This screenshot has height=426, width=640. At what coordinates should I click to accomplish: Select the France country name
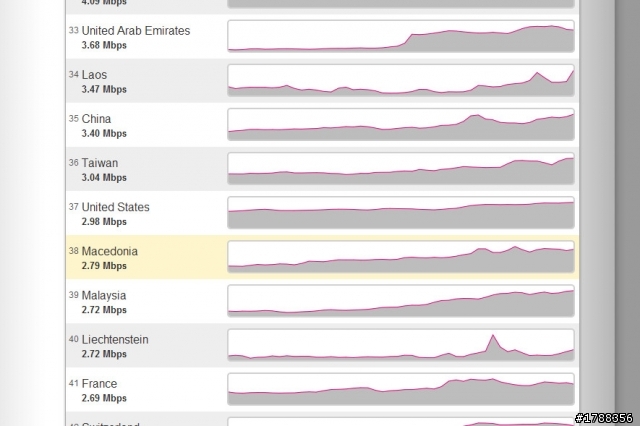click(99, 384)
